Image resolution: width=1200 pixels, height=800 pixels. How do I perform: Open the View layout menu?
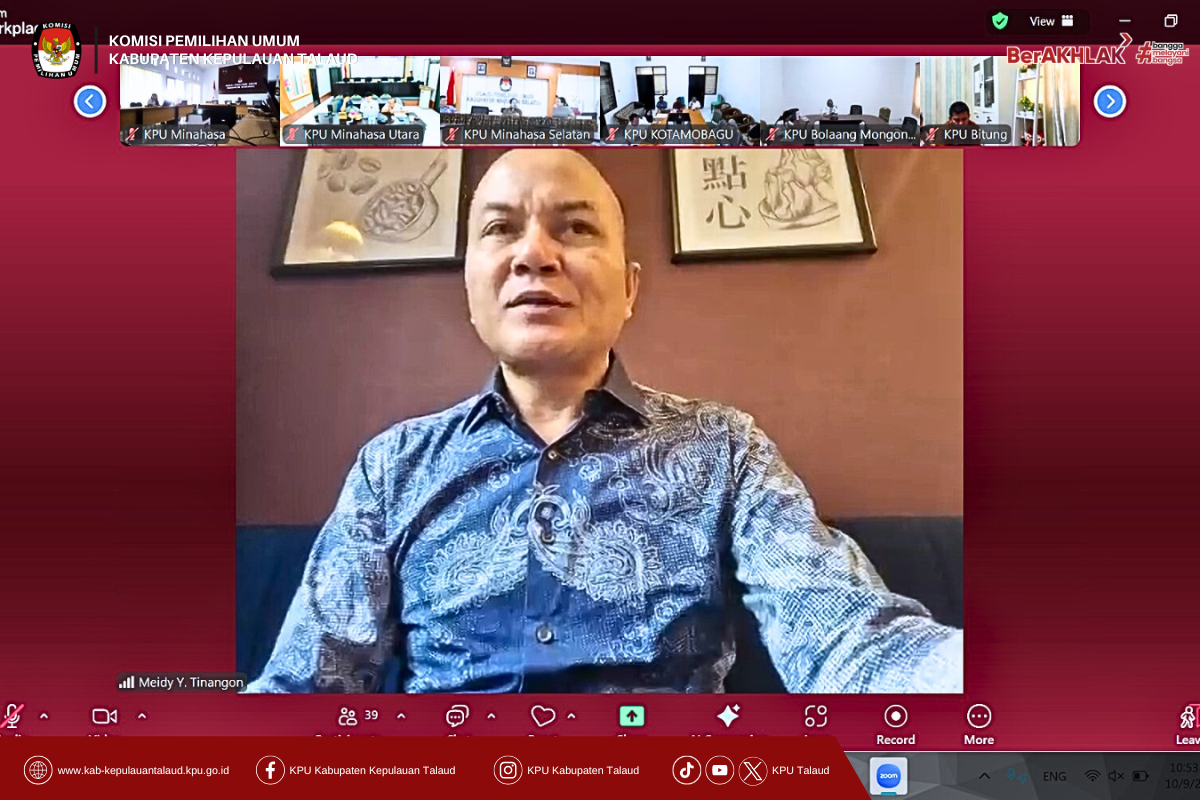click(1052, 21)
